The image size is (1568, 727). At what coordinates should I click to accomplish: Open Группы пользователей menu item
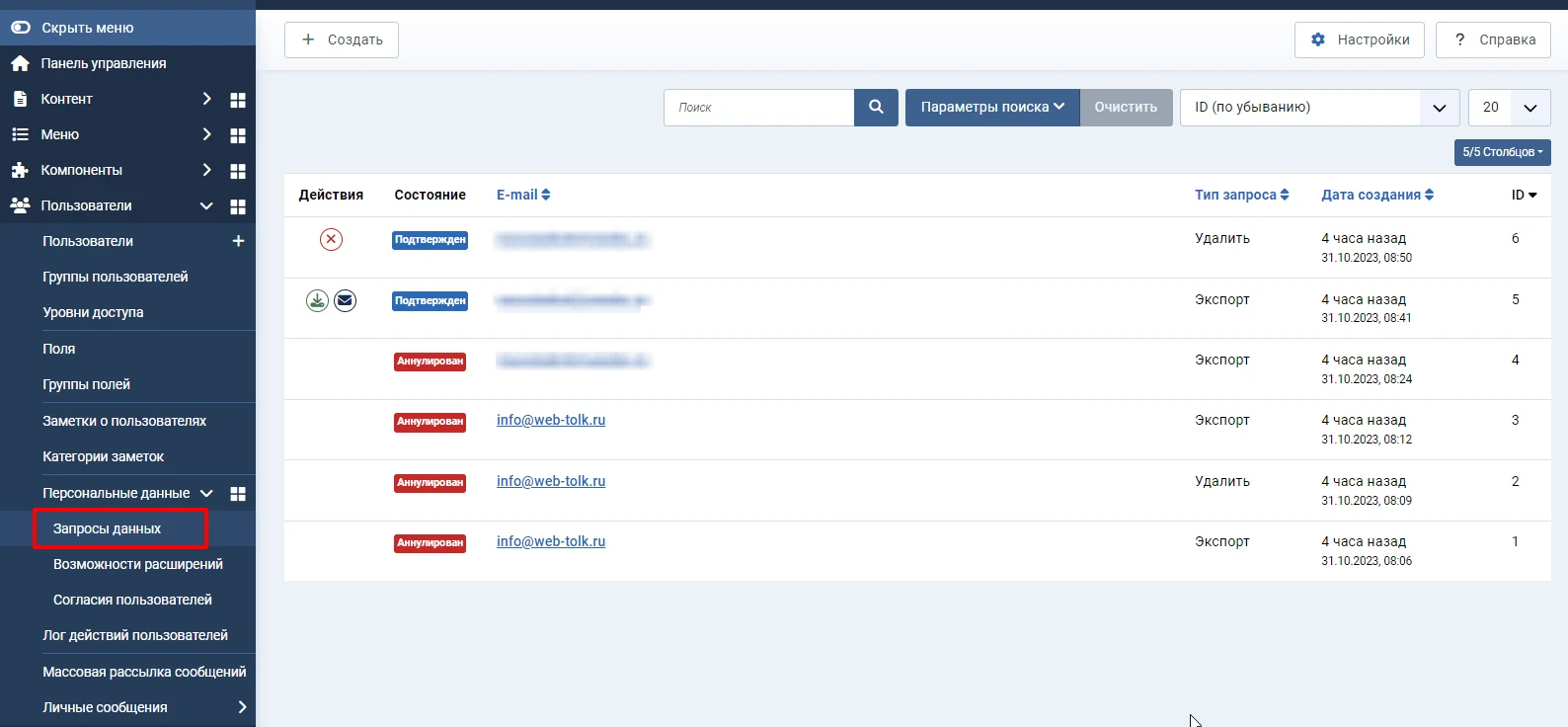pos(115,277)
